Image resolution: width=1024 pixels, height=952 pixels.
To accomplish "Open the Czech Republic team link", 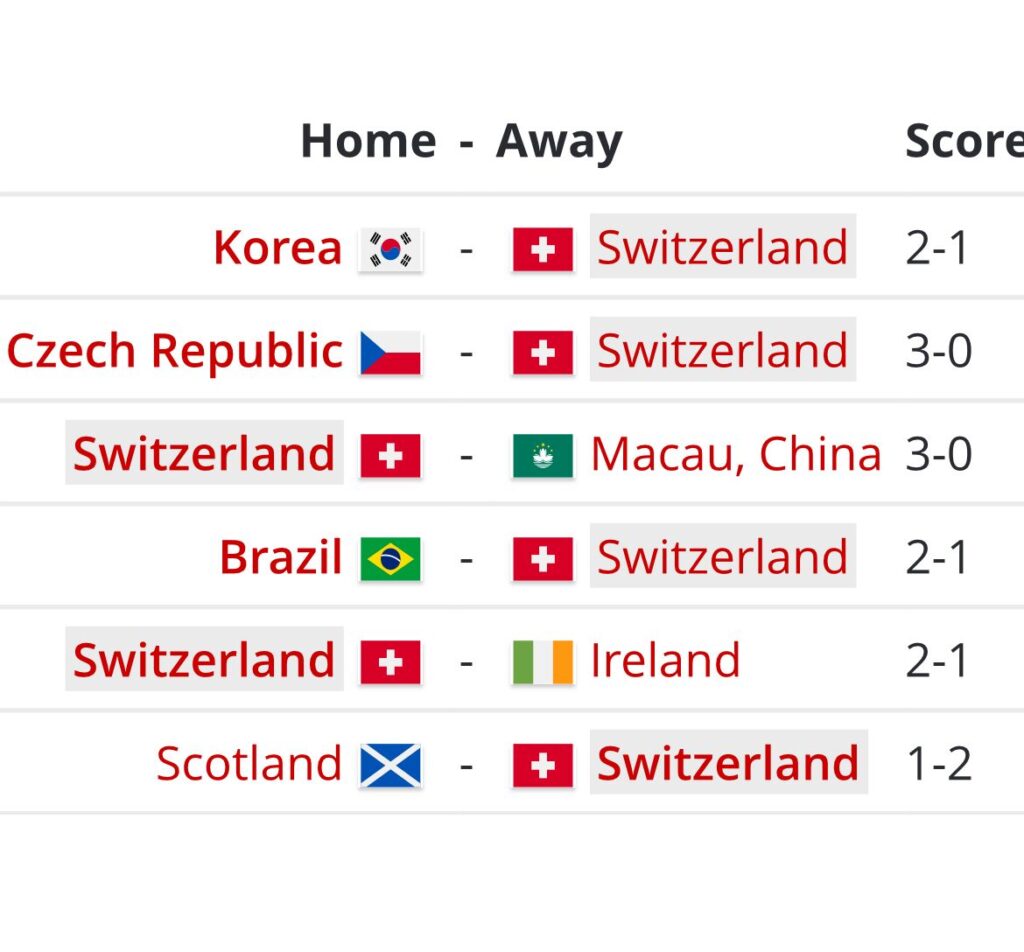I will pos(174,351).
